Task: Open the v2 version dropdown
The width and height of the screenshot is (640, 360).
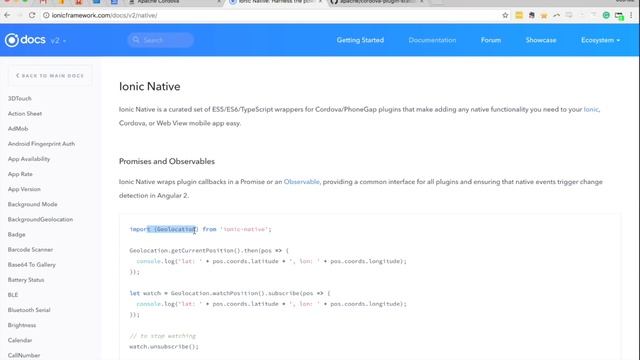Action: pyautogui.click(x=58, y=40)
